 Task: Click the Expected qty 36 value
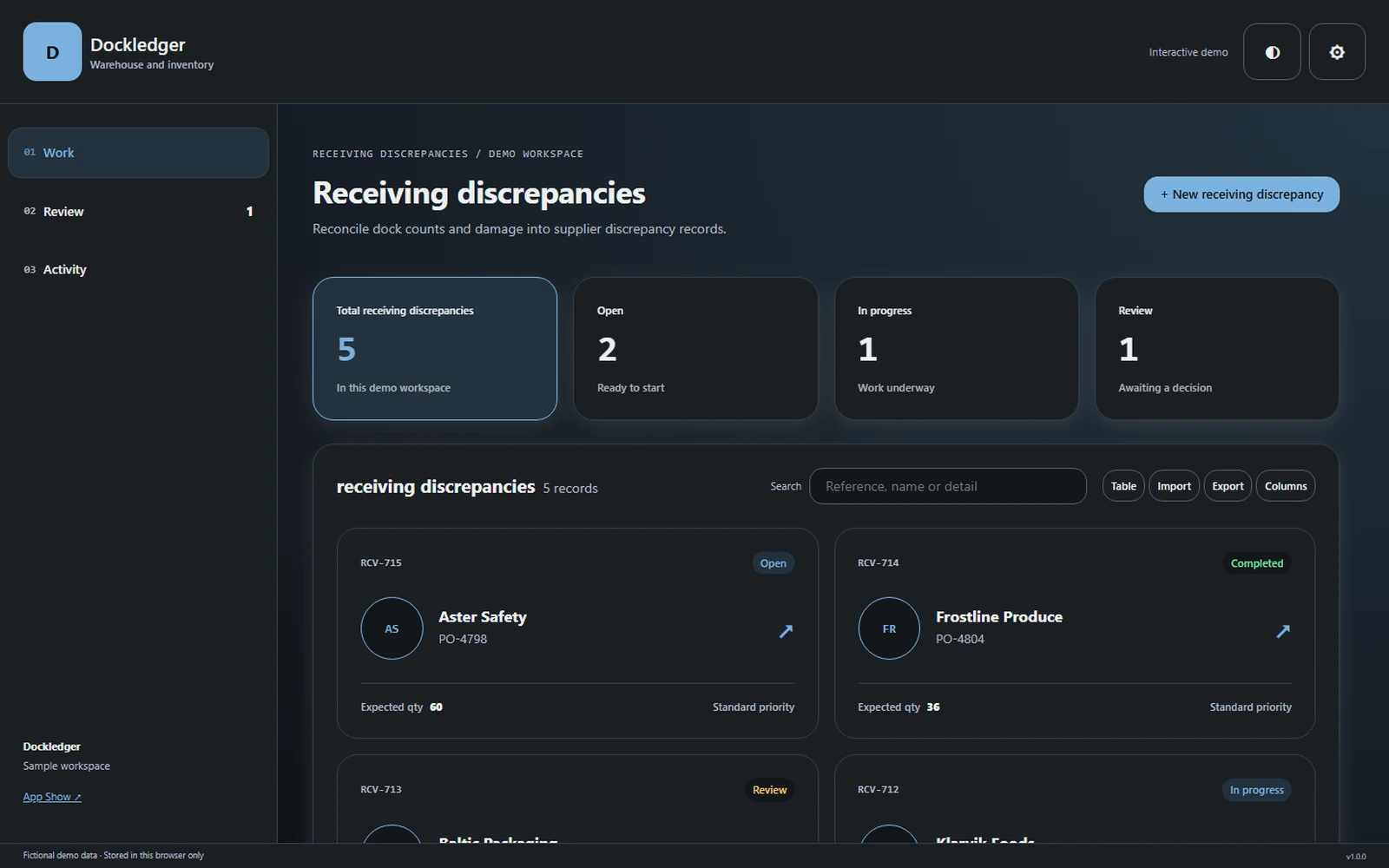coord(933,707)
